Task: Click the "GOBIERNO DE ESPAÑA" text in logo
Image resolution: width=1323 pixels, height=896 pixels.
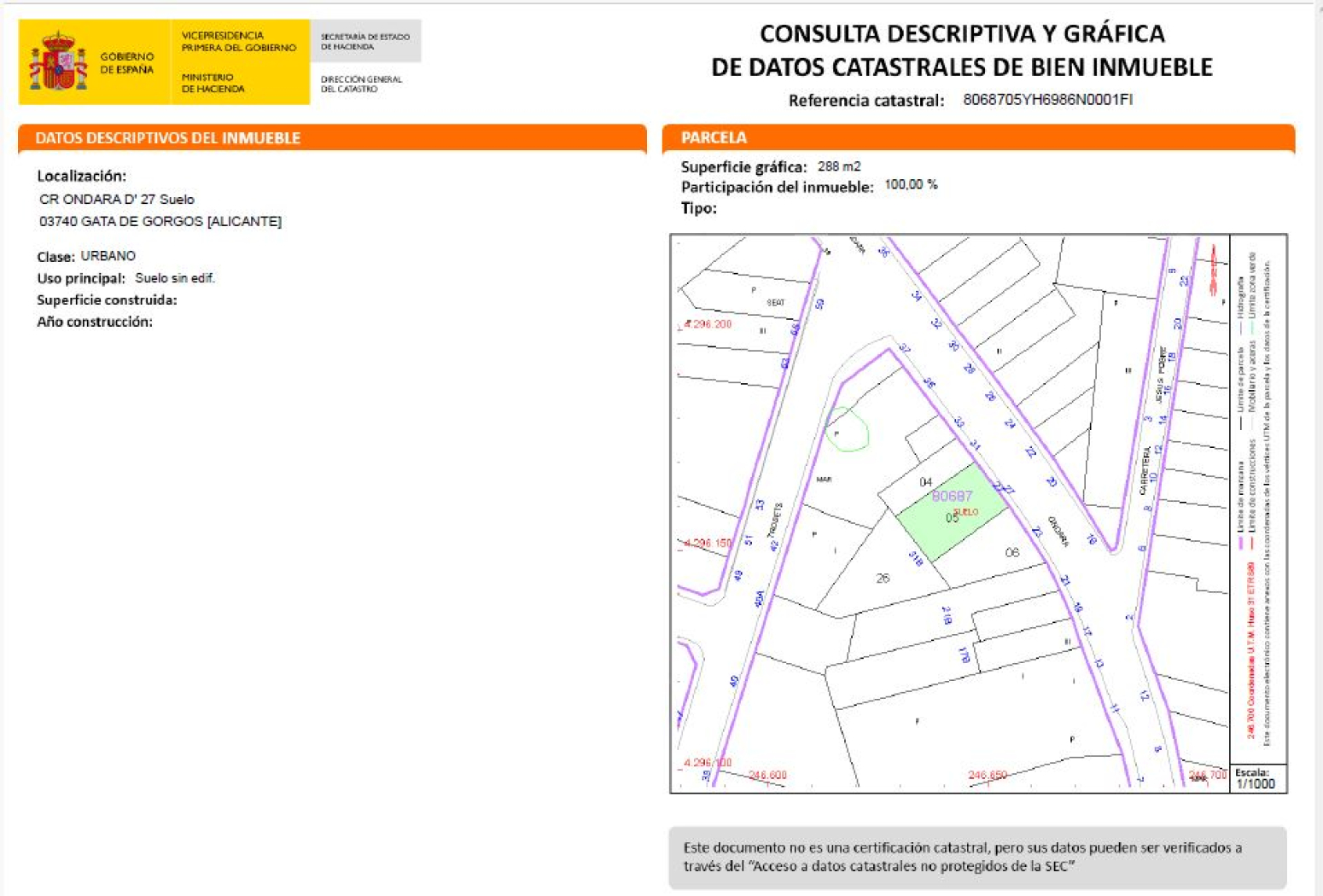Action: [127, 63]
